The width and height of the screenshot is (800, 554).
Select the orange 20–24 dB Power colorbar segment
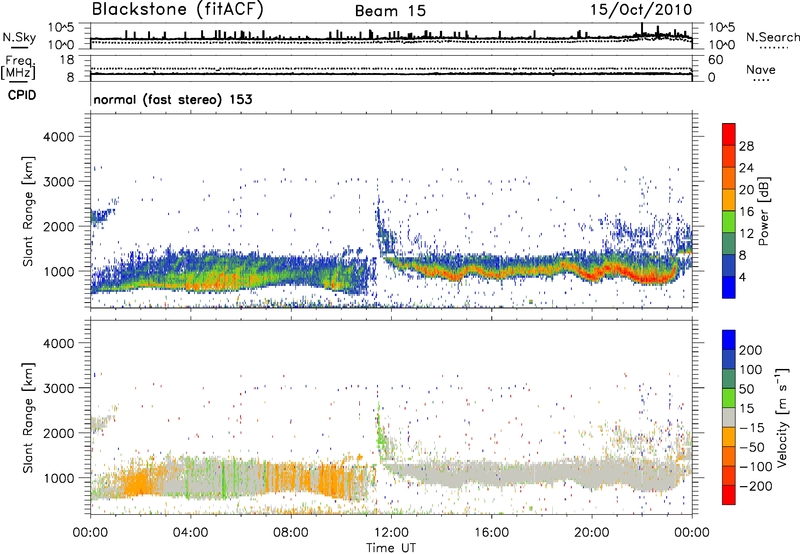[729, 178]
